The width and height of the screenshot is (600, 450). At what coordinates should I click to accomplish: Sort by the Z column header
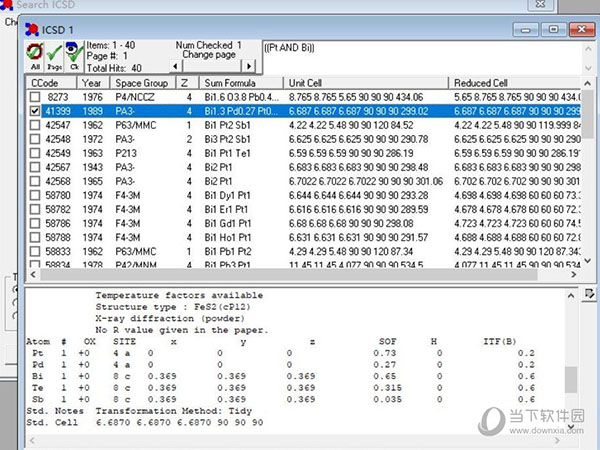[187, 83]
